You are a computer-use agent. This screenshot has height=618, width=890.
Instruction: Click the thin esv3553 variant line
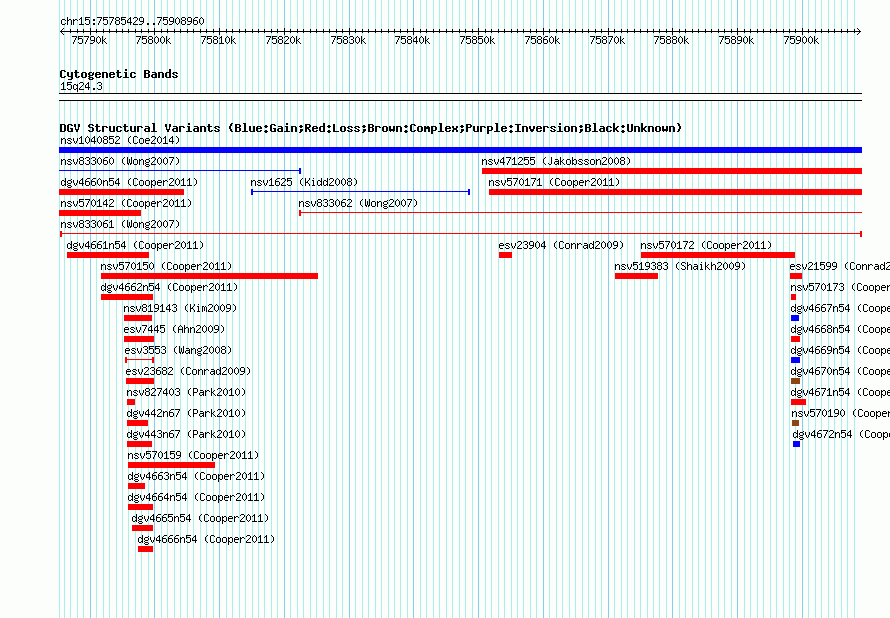pyautogui.click(x=140, y=360)
